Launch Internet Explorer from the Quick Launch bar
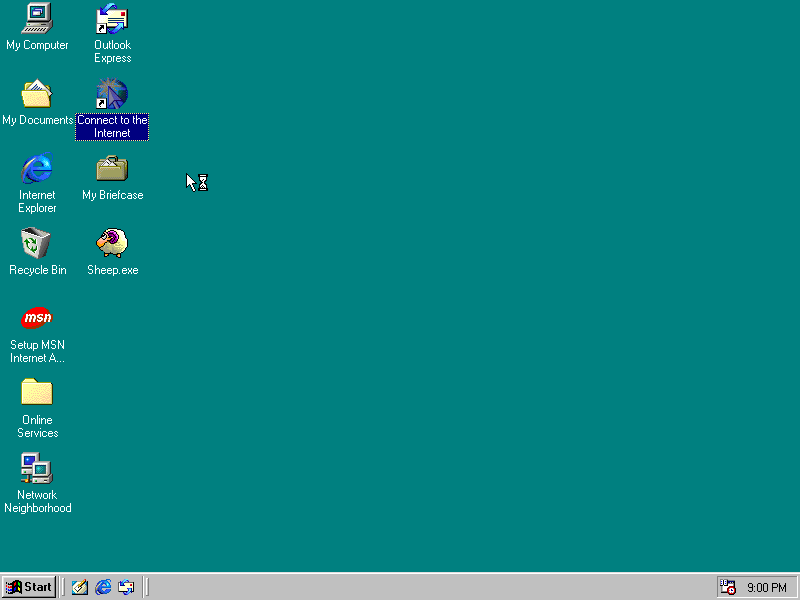Image resolution: width=800 pixels, height=600 pixels. 103,587
